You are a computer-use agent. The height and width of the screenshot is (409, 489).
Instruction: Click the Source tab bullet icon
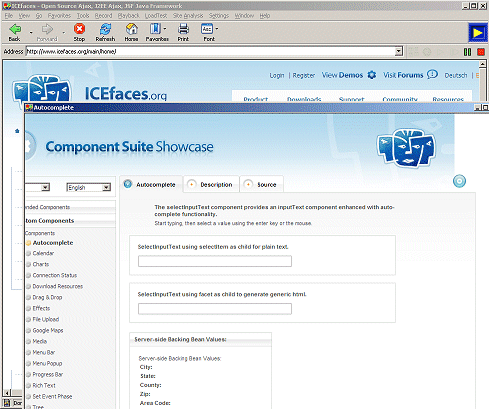[x=248, y=184]
